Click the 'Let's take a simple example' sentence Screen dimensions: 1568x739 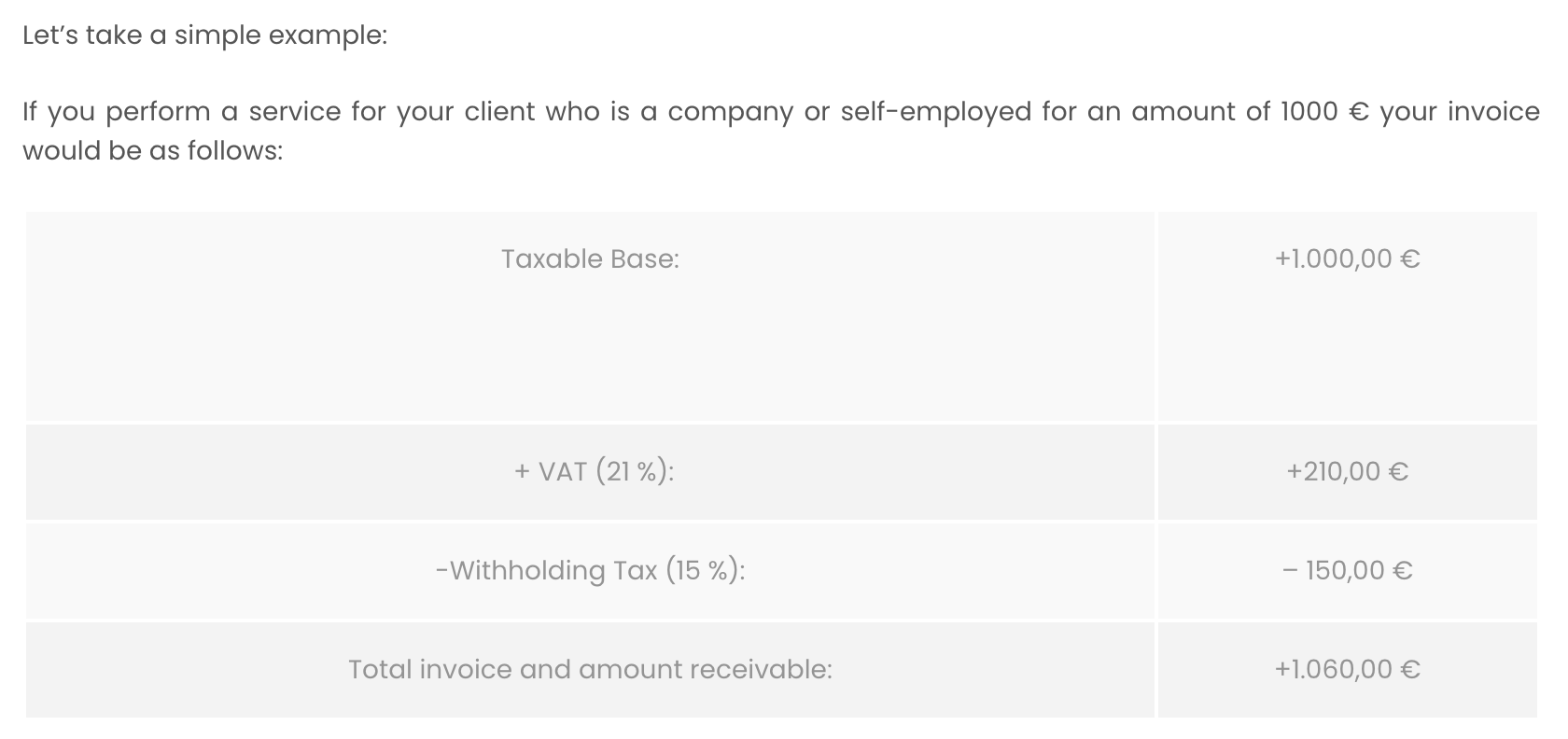[204, 36]
